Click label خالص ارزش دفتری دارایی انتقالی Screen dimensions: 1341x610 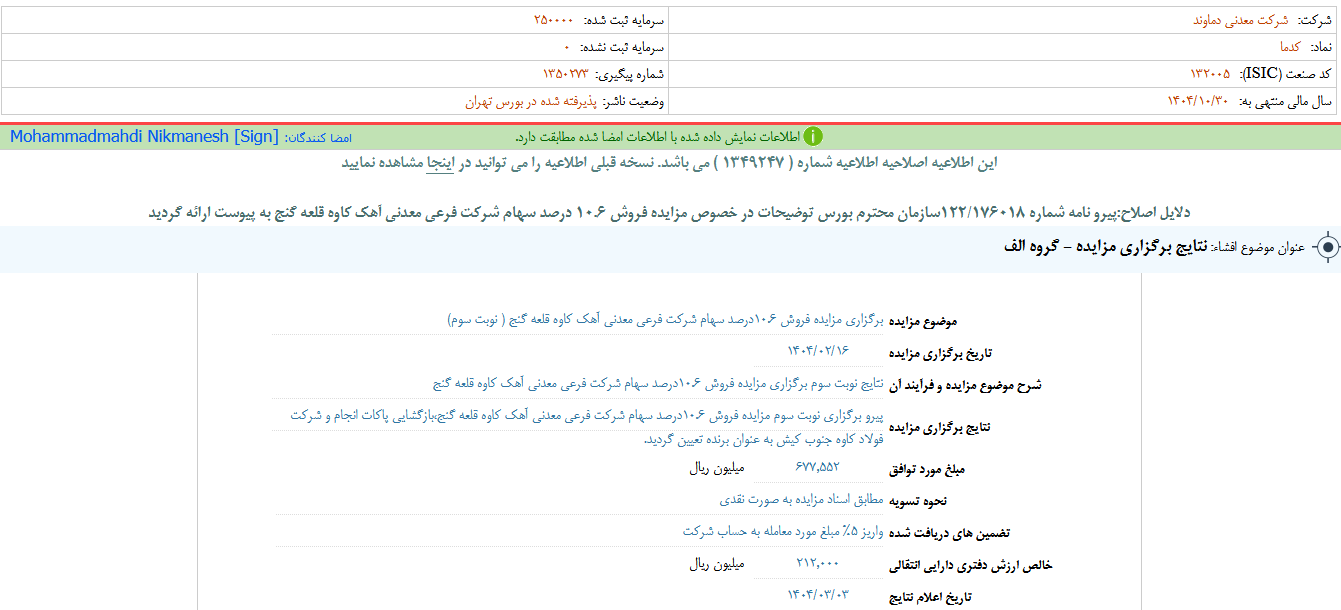click(x=971, y=565)
